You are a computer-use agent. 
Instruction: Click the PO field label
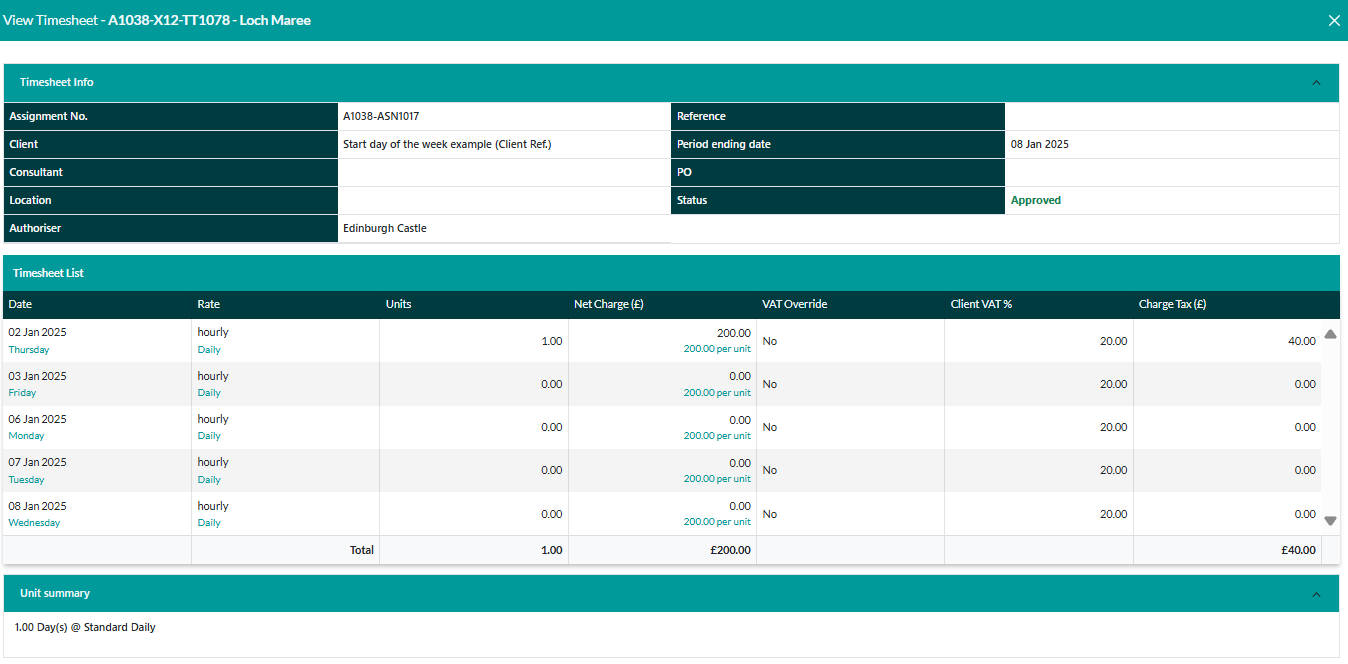[684, 172]
